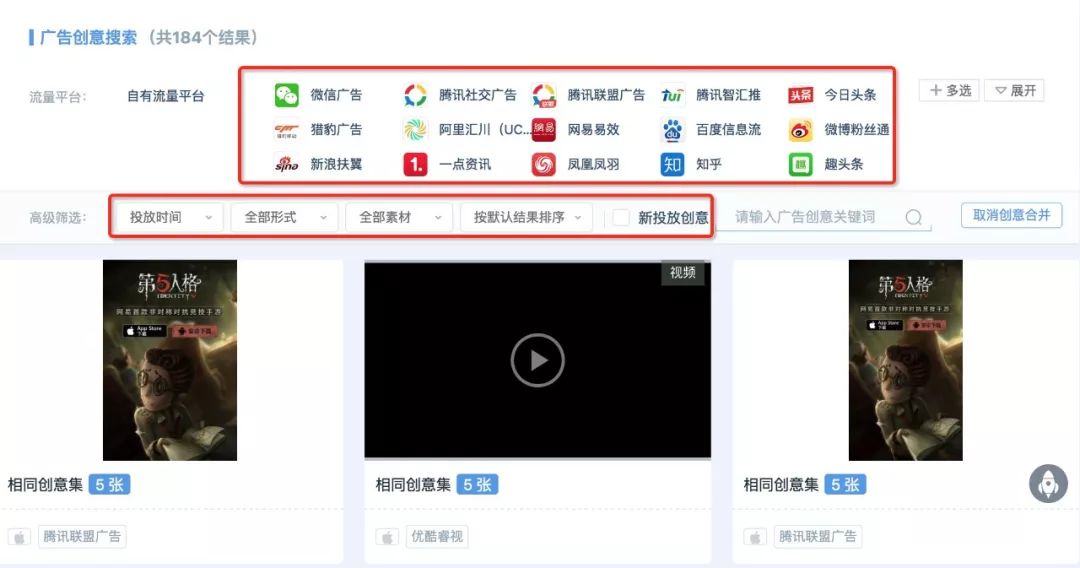The image size is (1080, 568).
Task: Click the Apple icon beside 优酷睿视
Action: tap(387, 537)
